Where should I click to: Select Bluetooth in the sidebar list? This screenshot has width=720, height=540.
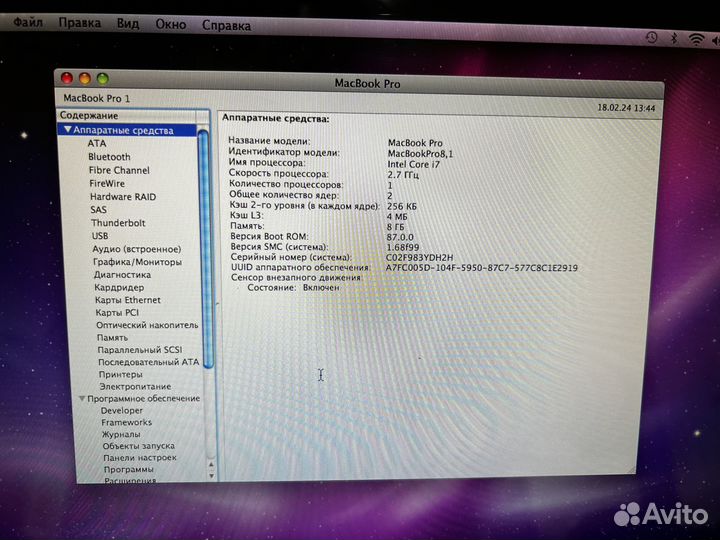pos(109,157)
